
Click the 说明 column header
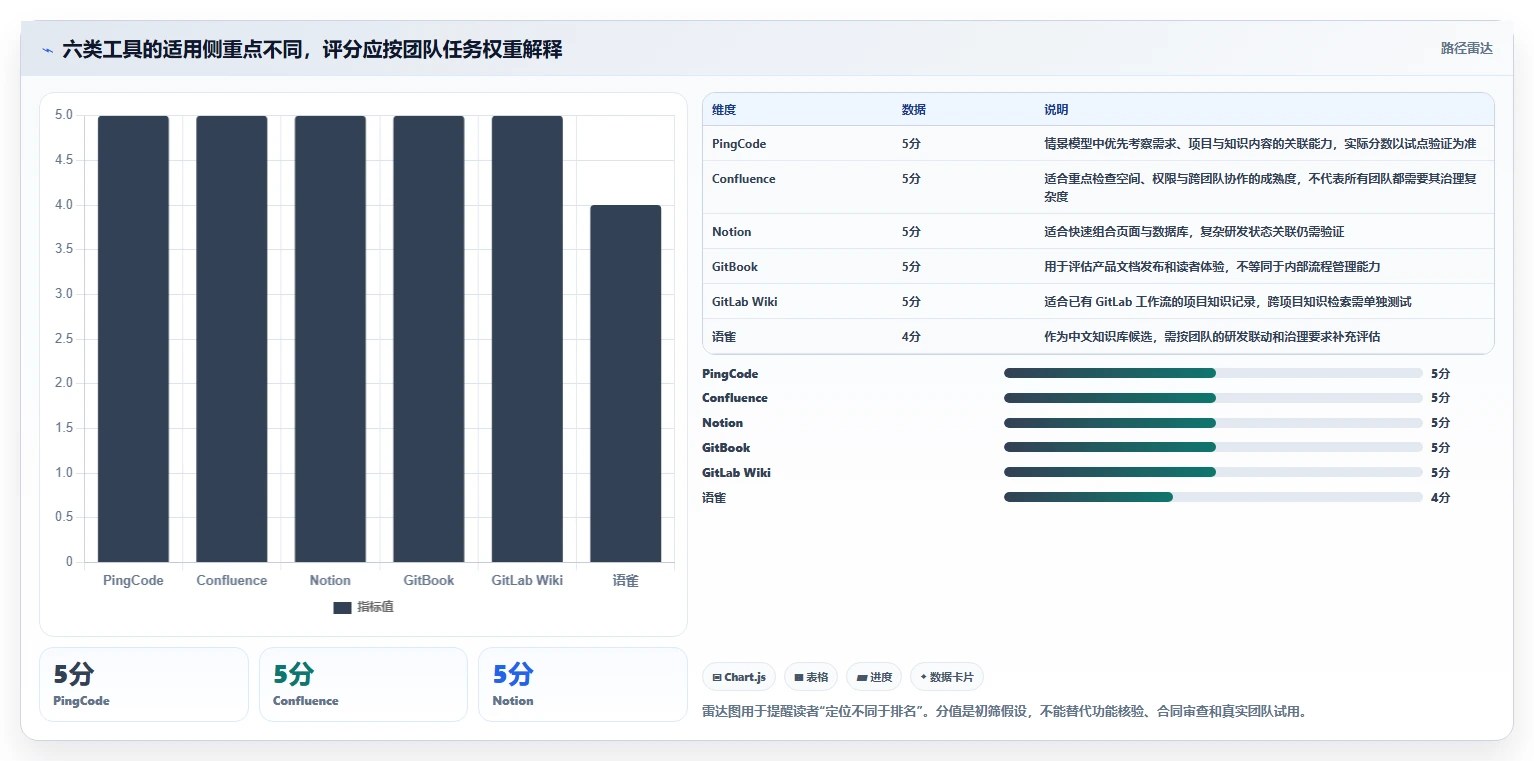point(1056,110)
